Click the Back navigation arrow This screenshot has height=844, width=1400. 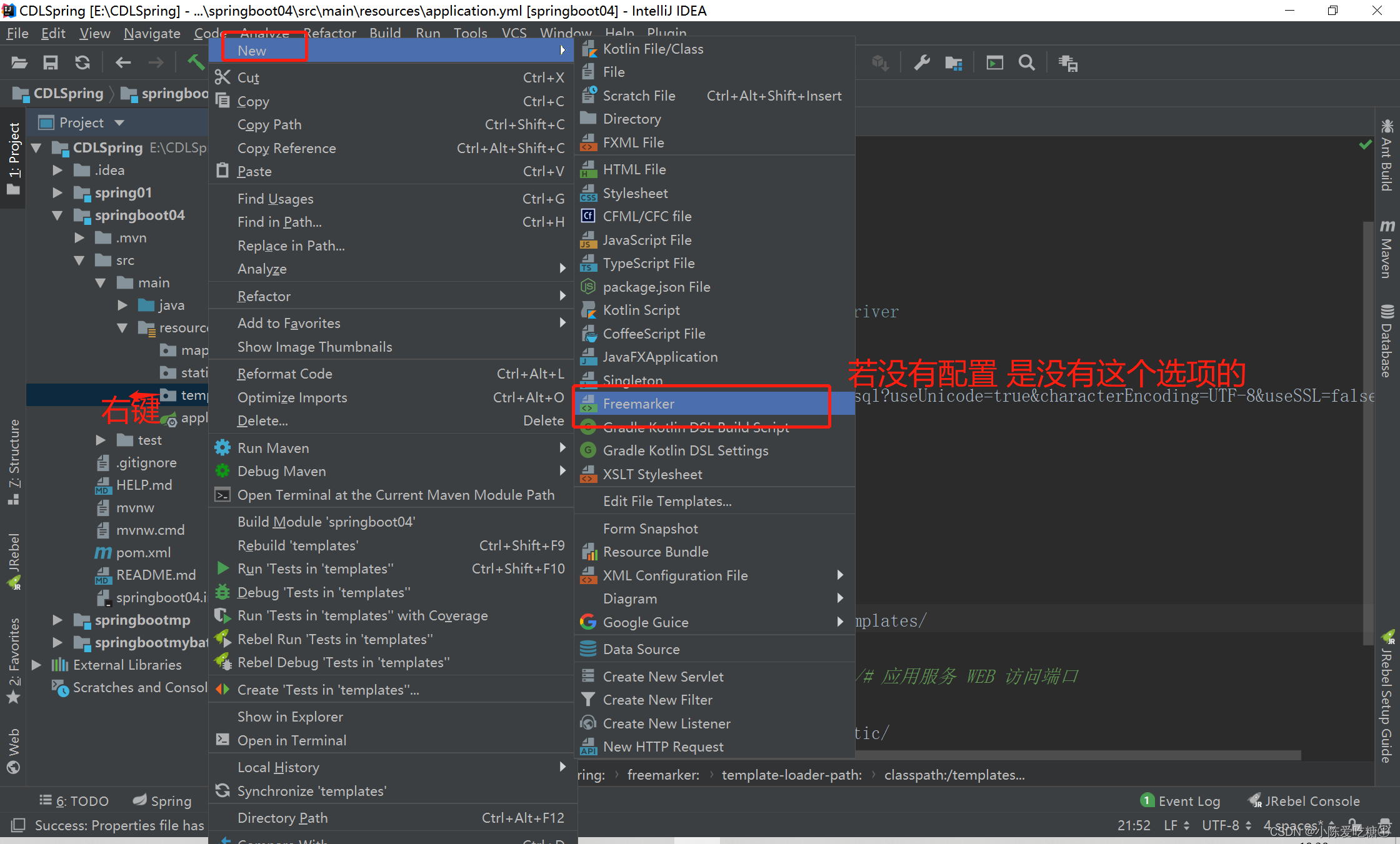[x=123, y=62]
